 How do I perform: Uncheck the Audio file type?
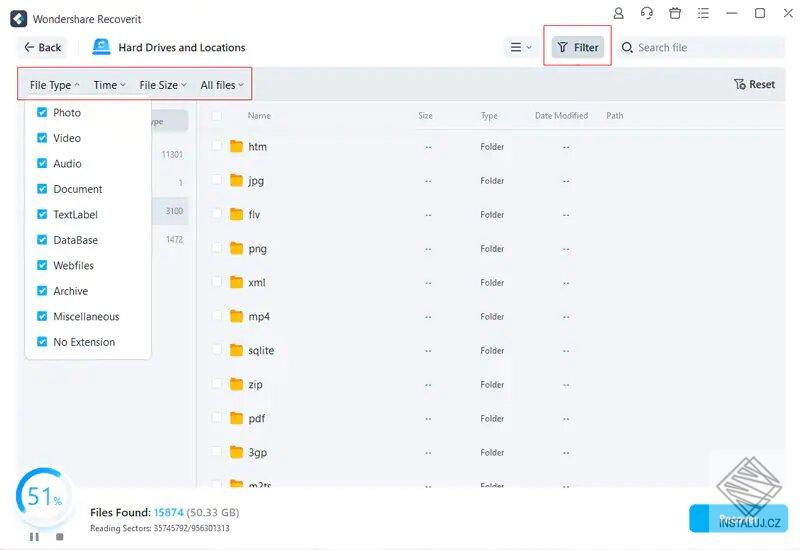[x=42, y=163]
